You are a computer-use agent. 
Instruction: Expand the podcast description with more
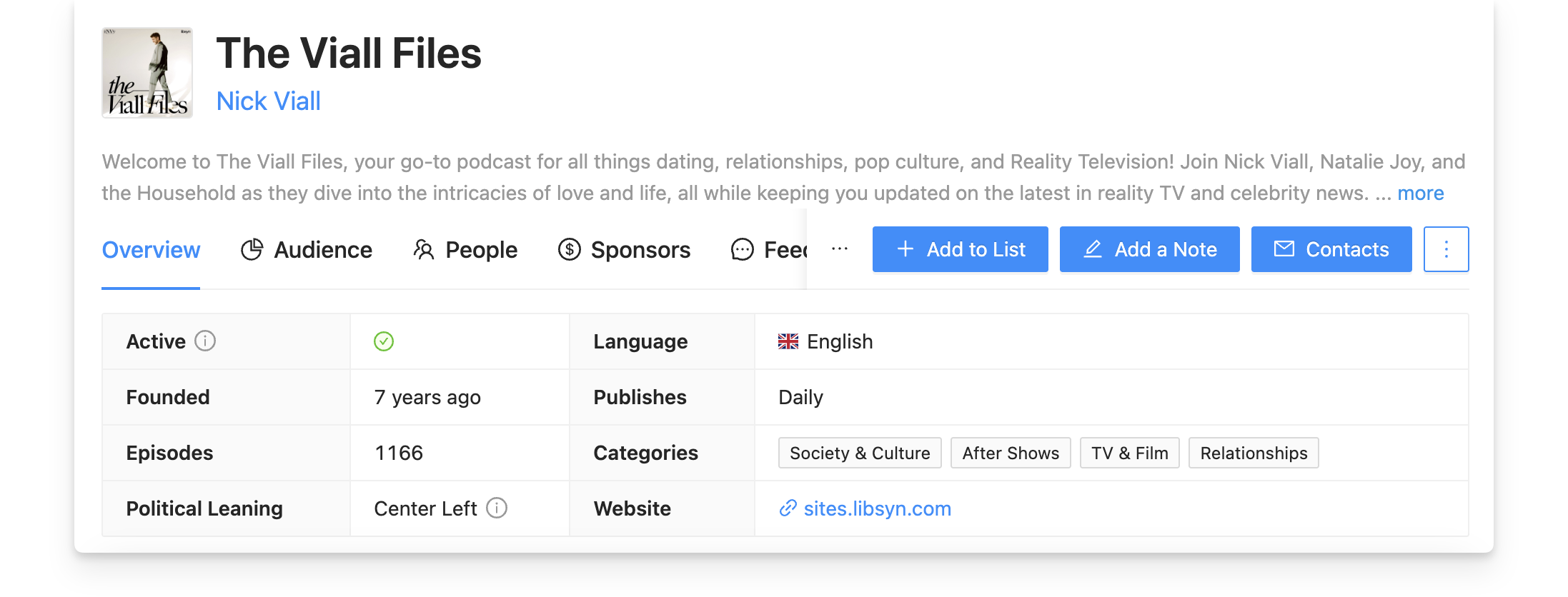[1420, 193]
